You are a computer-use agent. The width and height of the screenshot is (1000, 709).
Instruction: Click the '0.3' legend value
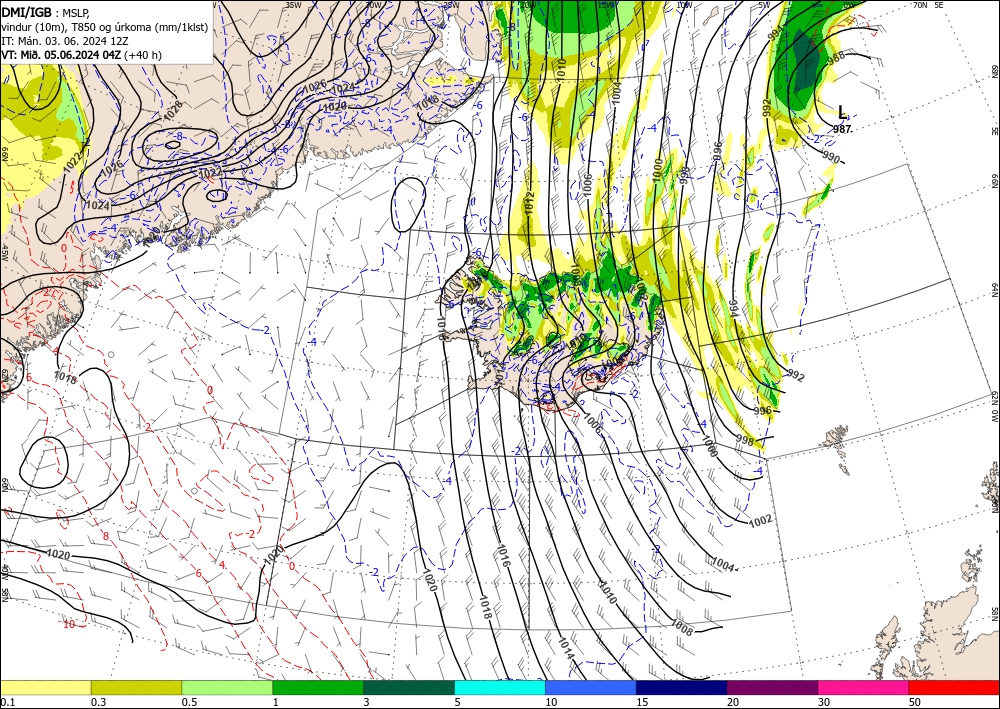(x=98, y=702)
